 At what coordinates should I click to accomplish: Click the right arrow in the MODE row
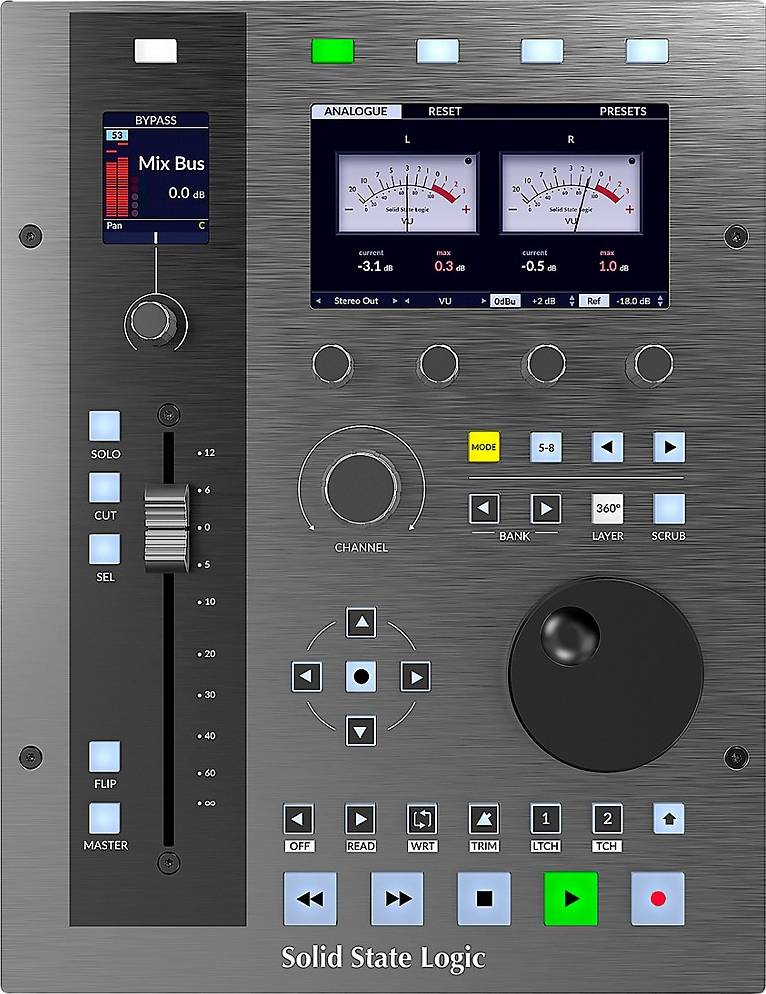pyautogui.click(x=669, y=447)
